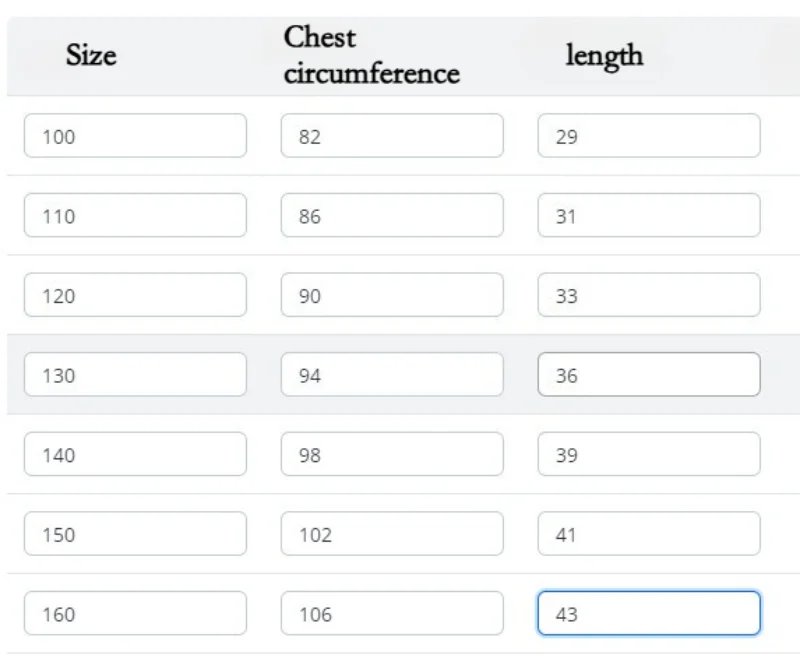Focus the chest circumference field showing 90
The image size is (800, 655).
pyautogui.click(x=392, y=295)
